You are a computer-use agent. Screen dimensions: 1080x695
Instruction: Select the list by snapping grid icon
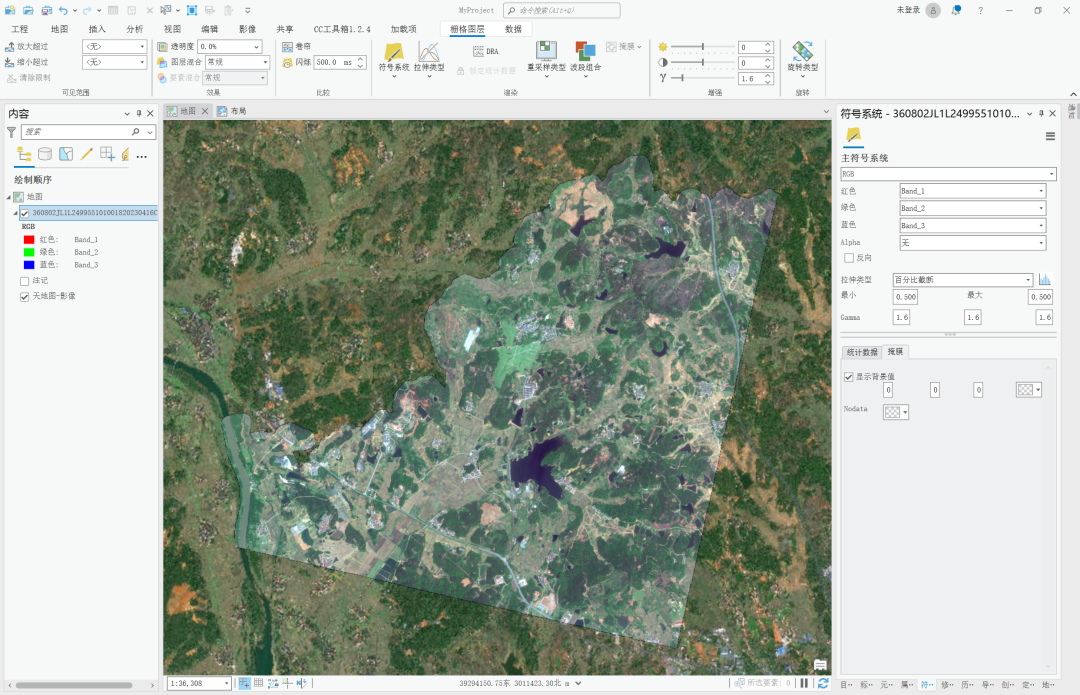pos(107,154)
